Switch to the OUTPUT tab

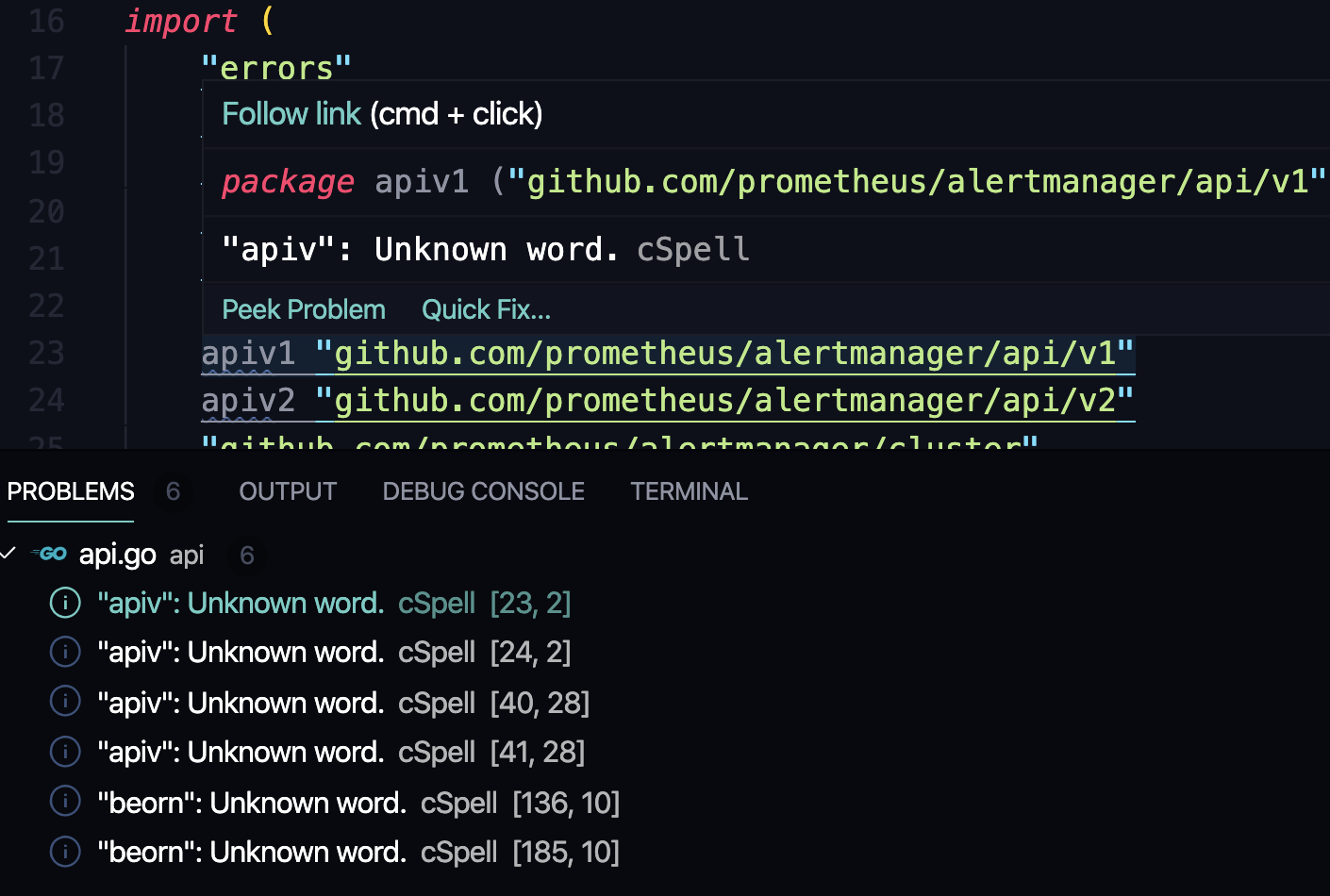click(287, 490)
